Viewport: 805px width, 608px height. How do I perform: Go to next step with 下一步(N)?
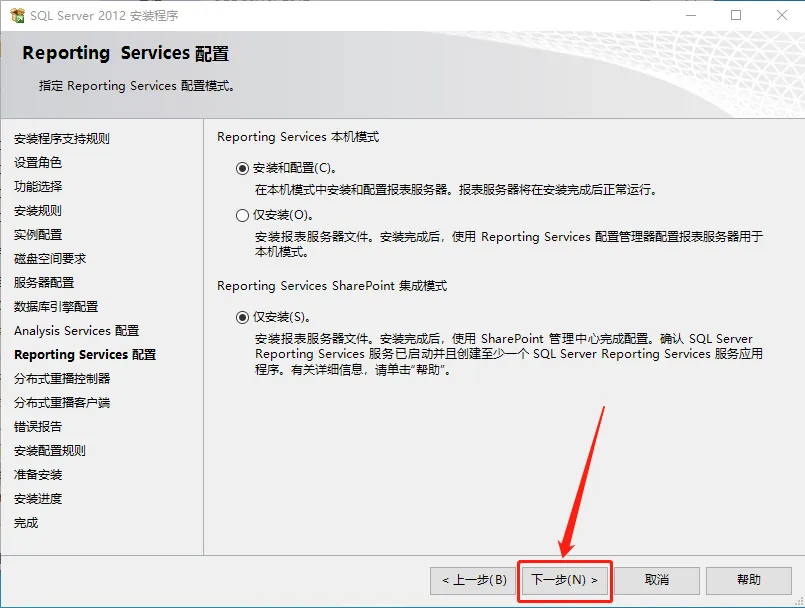click(565, 580)
